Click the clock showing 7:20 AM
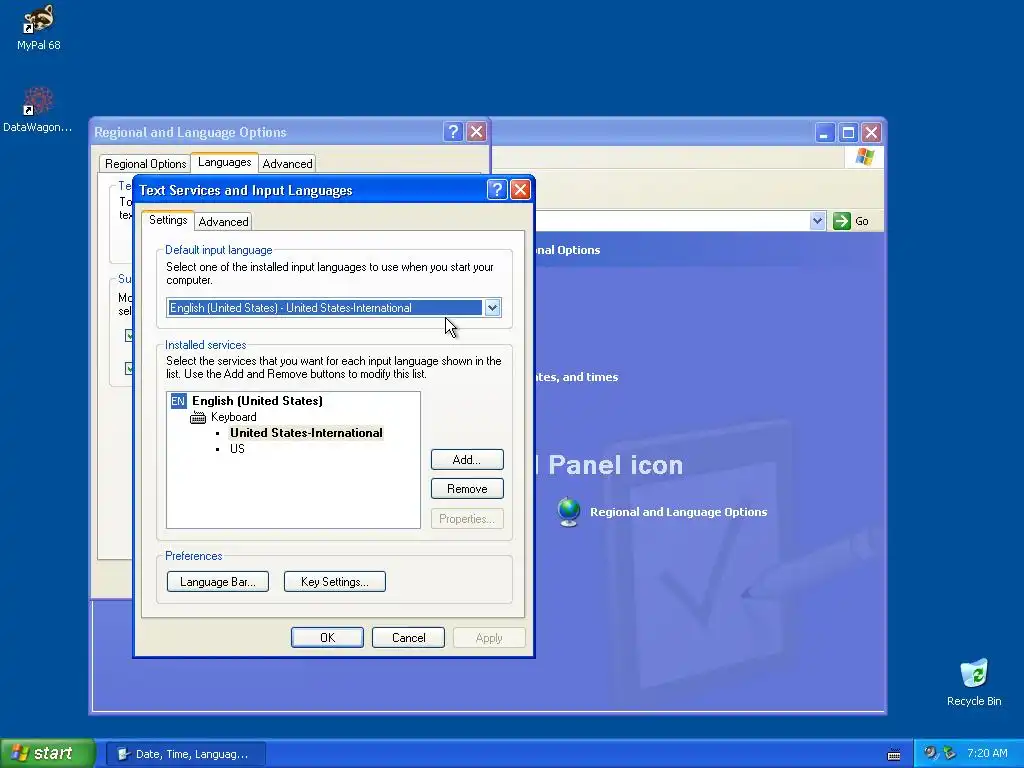Image resolution: width=1024 pixels, height=768 pixels. pyautogui.click(x=987, y=754)
